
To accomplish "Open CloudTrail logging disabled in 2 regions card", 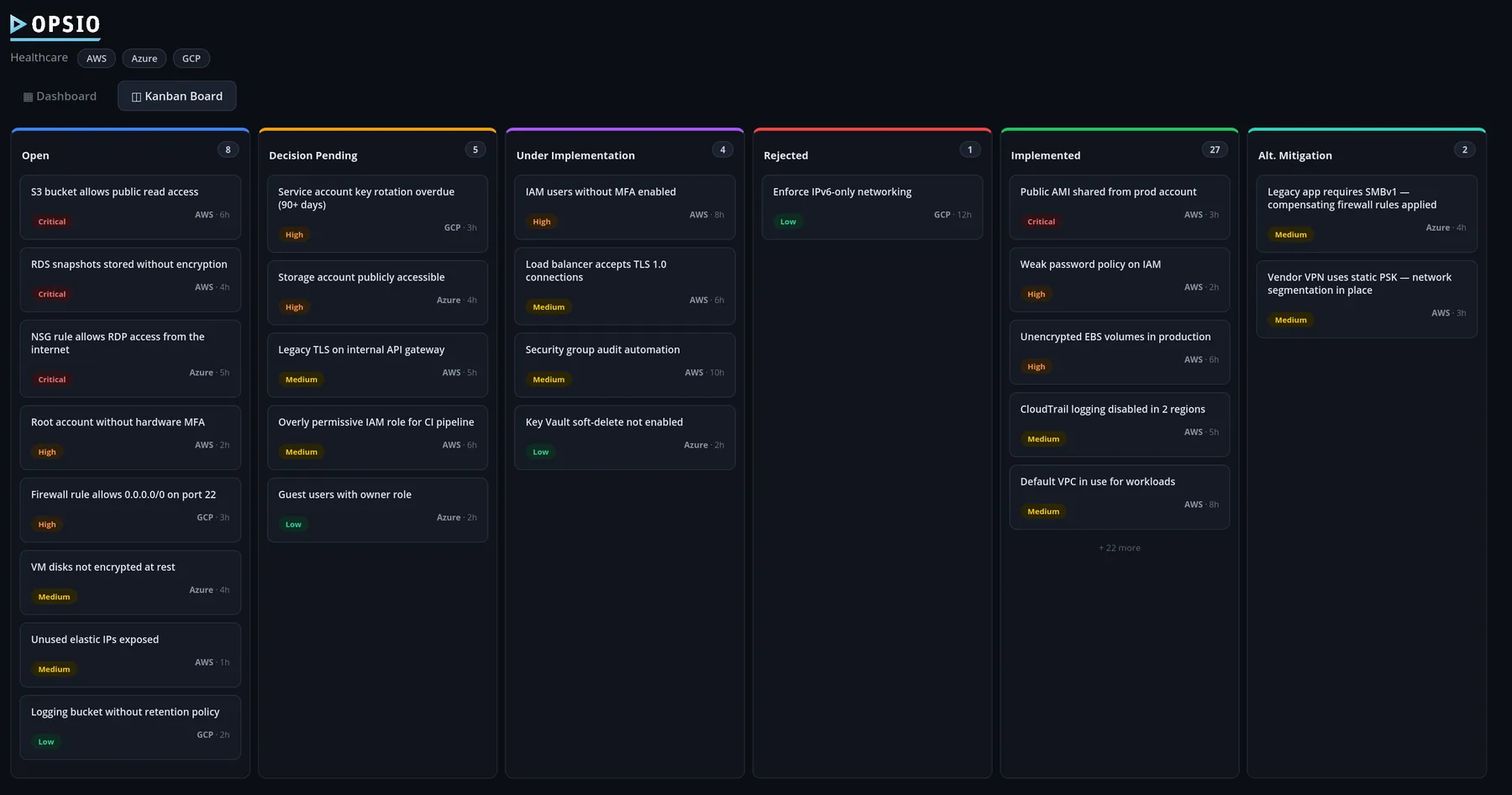I will click(1120, 425).
